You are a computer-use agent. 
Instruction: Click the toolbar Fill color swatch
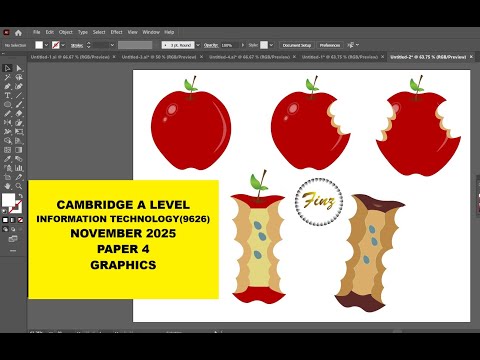tap(8, 200)
